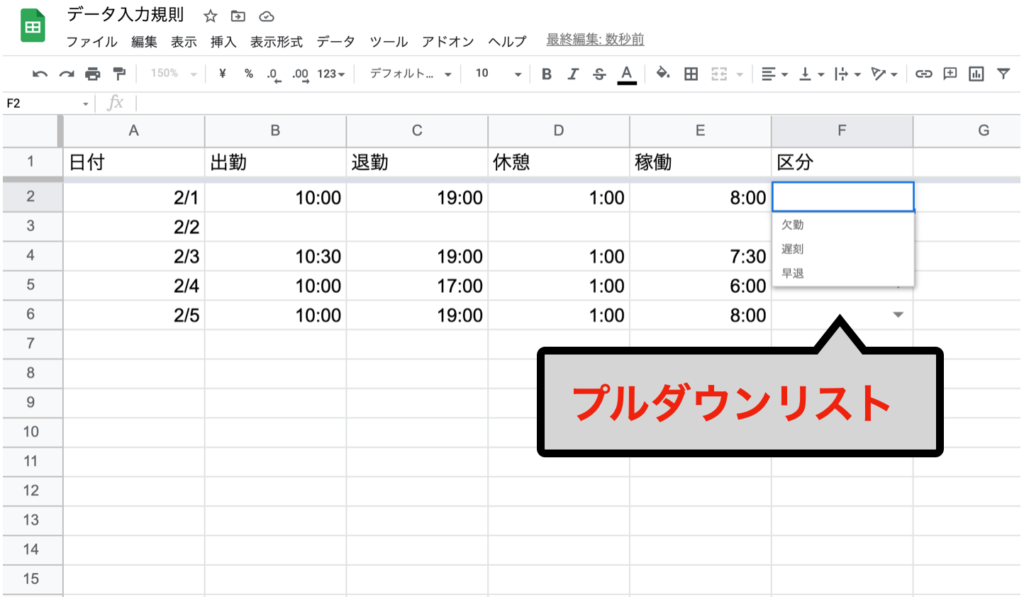Click the cell showing 17:00

coord(417,285)
